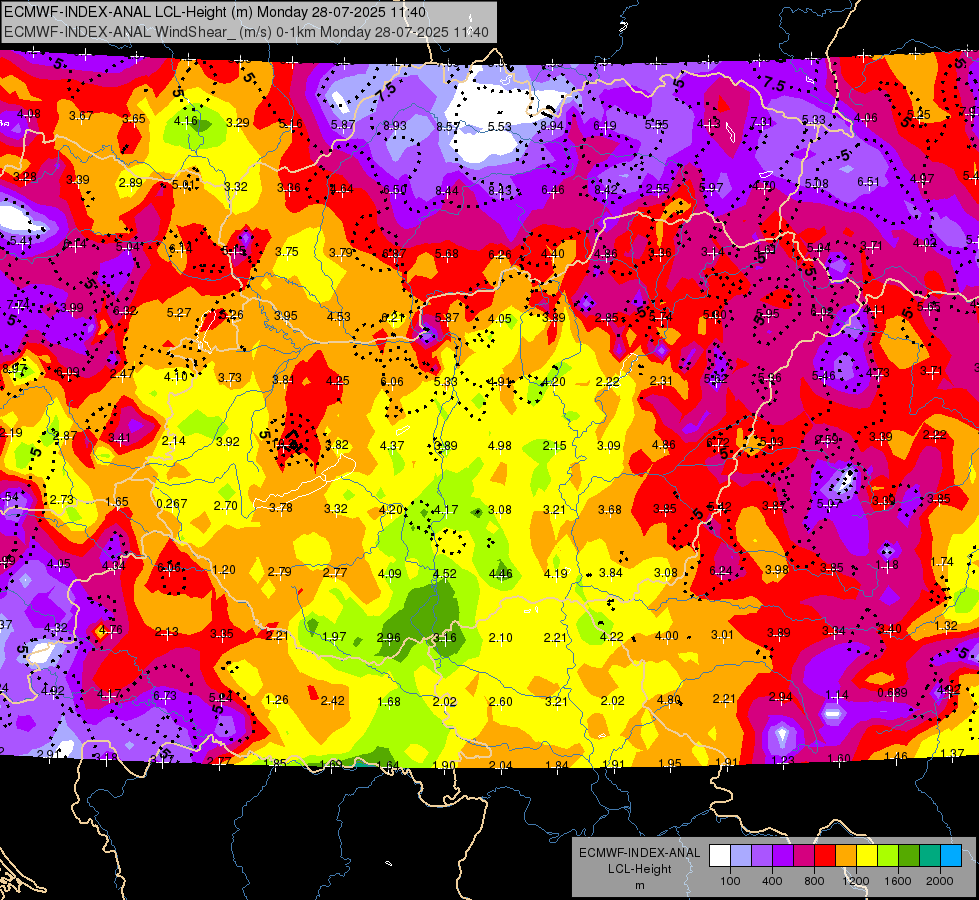The height and width of the screenshot is (900, 979).
Task: Click the map value 4.00
Action: click(666, 636)
